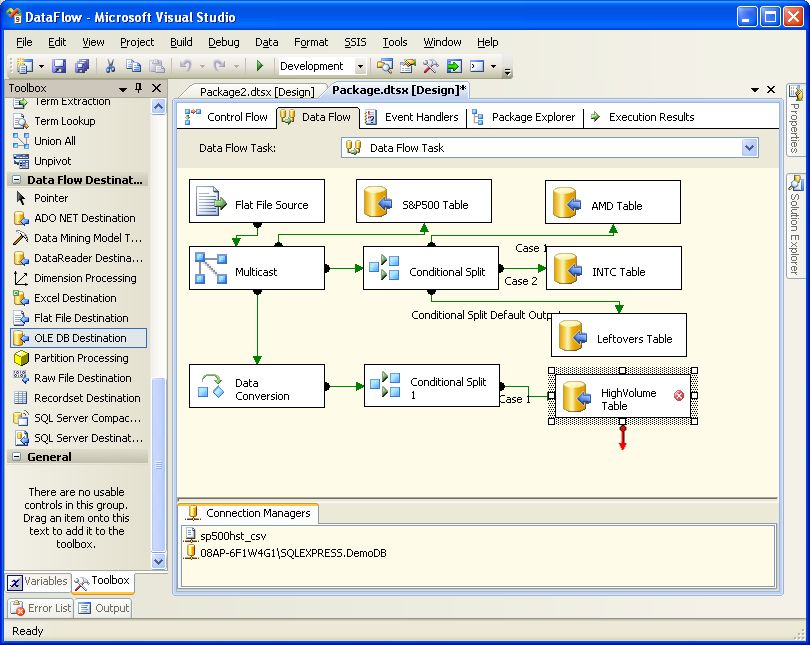Switch to Control Flow tab
Image resolution: width=810 pixels, height=645 pixels.
pyautogui.click(x=227, y=117)
